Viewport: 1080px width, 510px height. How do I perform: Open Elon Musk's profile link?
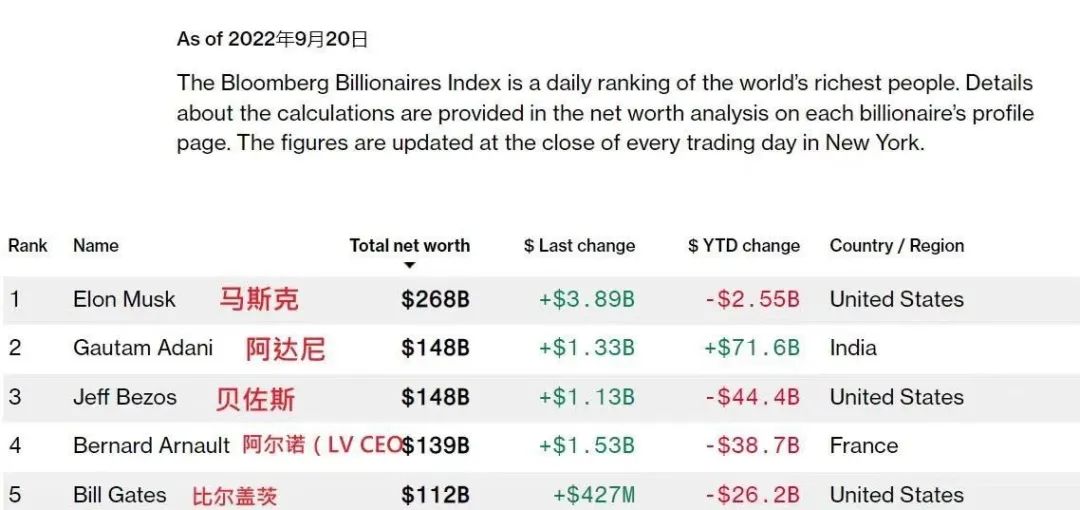point(125,299)
